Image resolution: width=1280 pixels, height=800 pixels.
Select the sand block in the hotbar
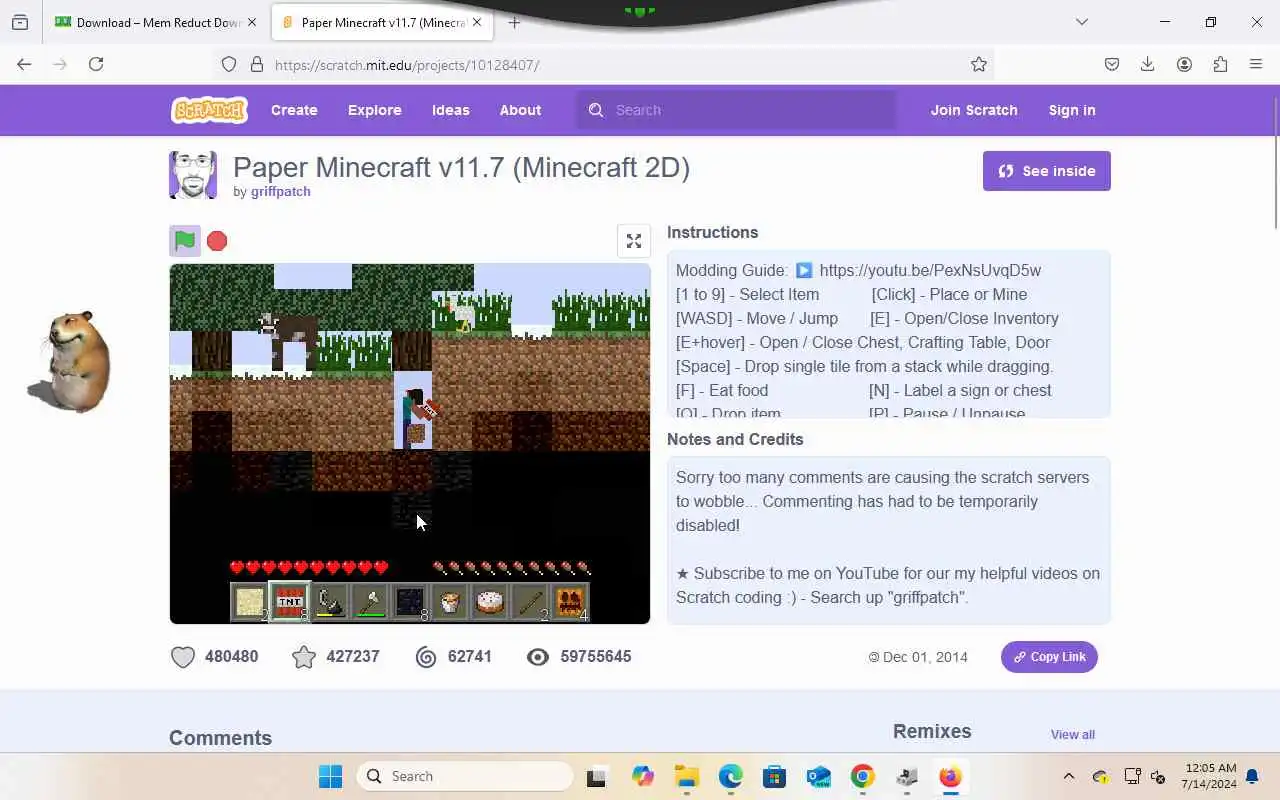250,602
